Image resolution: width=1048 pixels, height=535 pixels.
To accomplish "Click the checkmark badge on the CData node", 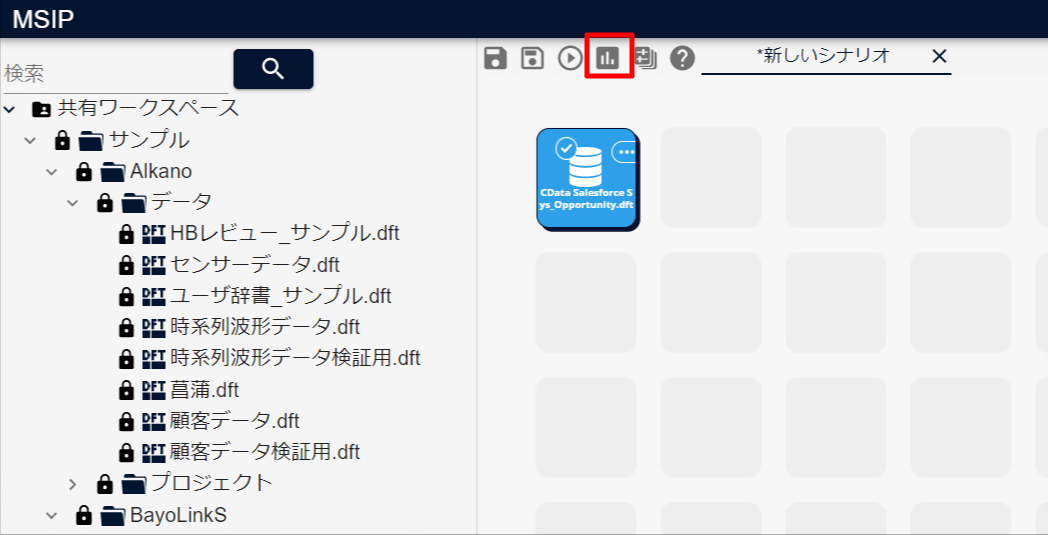I will click(x=567, y=148).
